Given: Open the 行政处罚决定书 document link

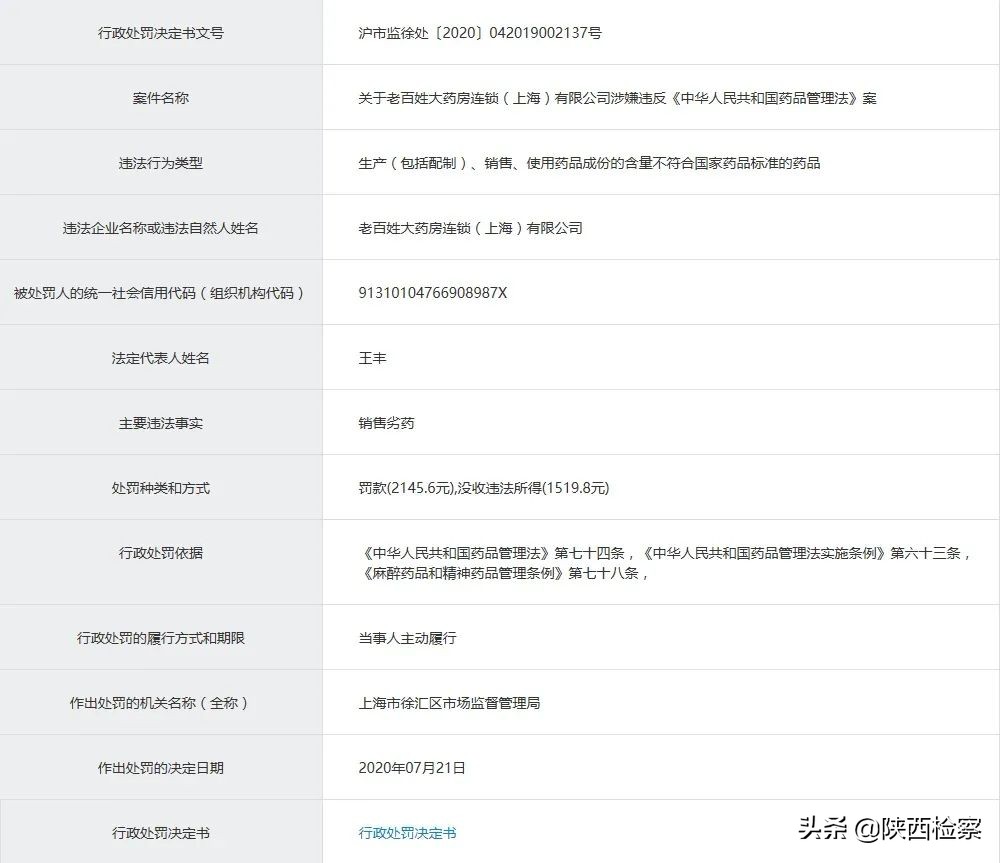Looking at the screenshot, I should pyautogui.click(x=406, y=832).
